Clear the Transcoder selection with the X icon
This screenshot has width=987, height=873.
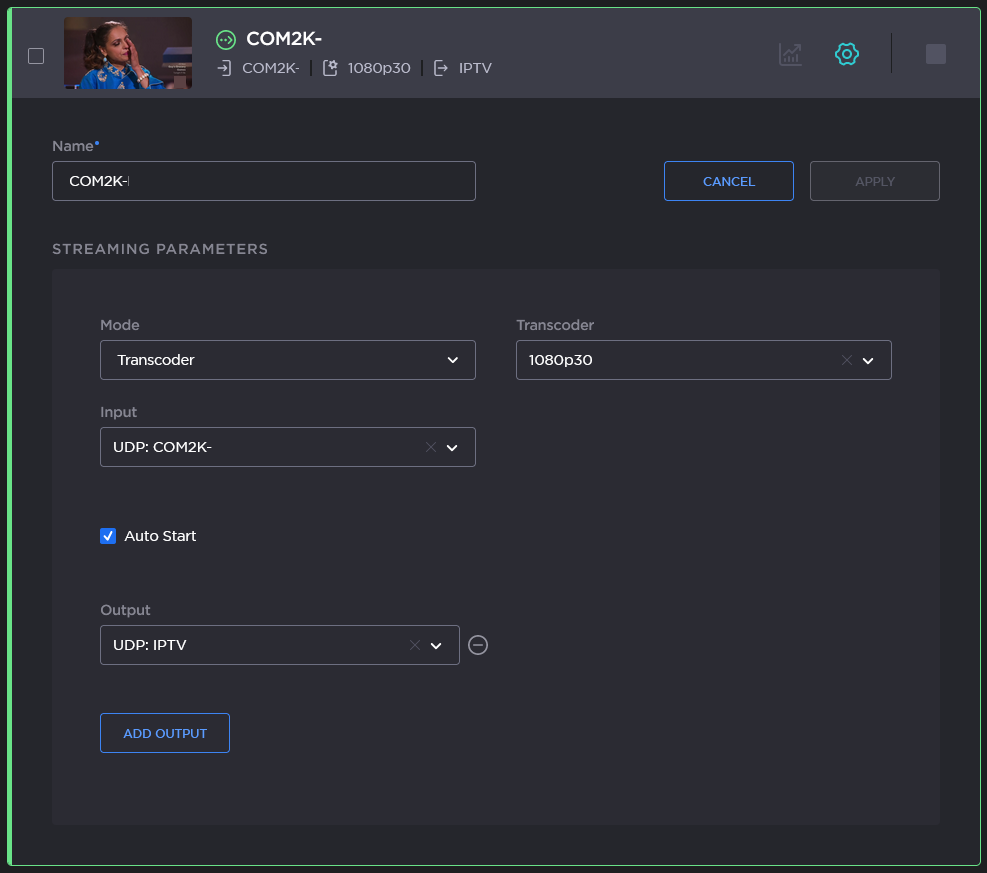point(846,360)
